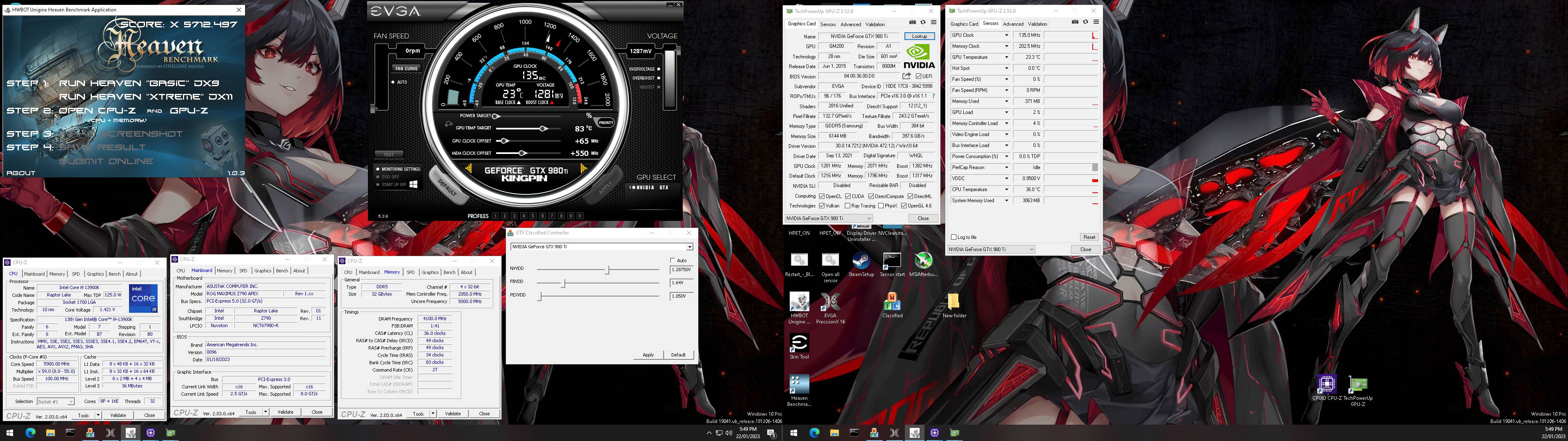Open the GPU selector dropdown in GPU-Z Sensors window
The image size is (1568, 441).
coord(991,249)
